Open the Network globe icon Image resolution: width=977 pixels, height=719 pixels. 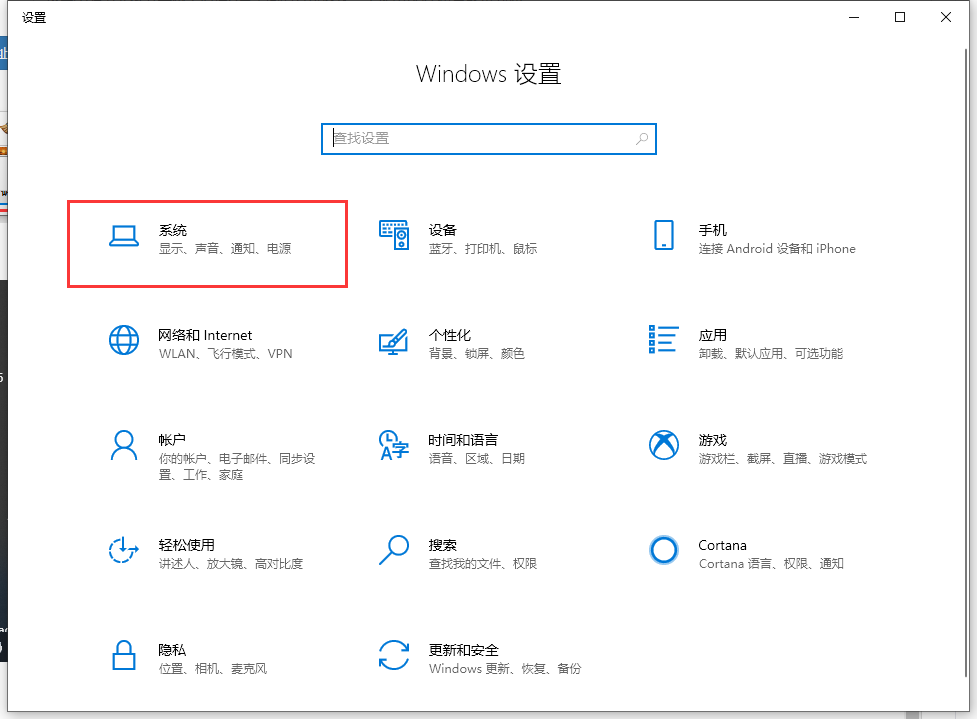tap(123, 341)
